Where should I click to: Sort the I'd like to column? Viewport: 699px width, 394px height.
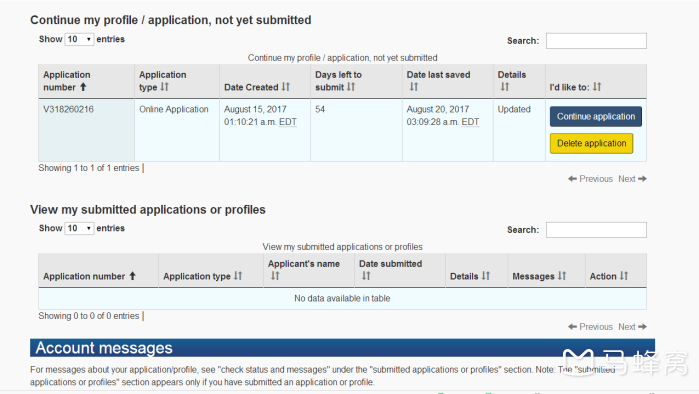pos(596,81)
